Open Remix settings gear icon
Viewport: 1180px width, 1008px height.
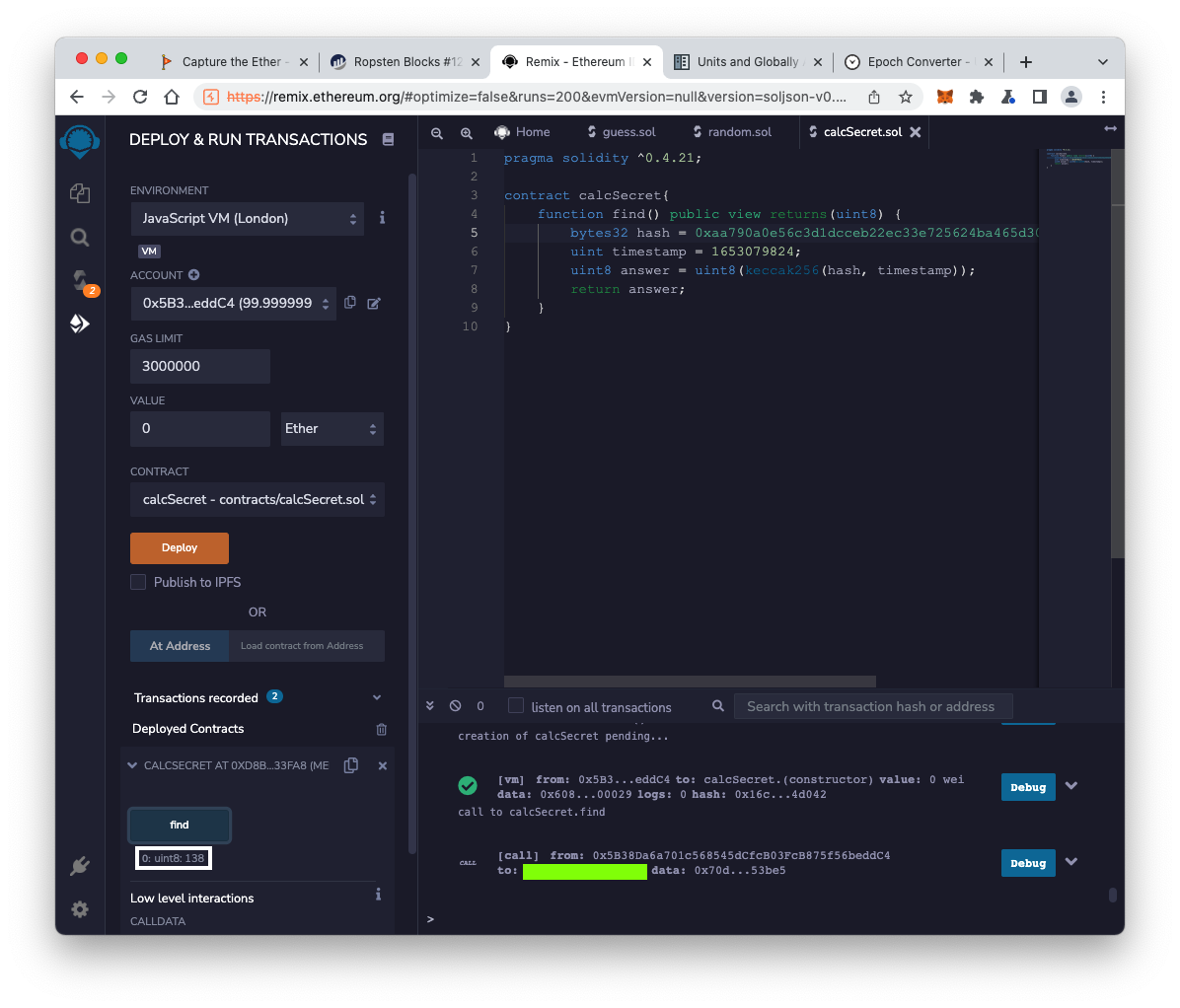(x=80, y=909)
